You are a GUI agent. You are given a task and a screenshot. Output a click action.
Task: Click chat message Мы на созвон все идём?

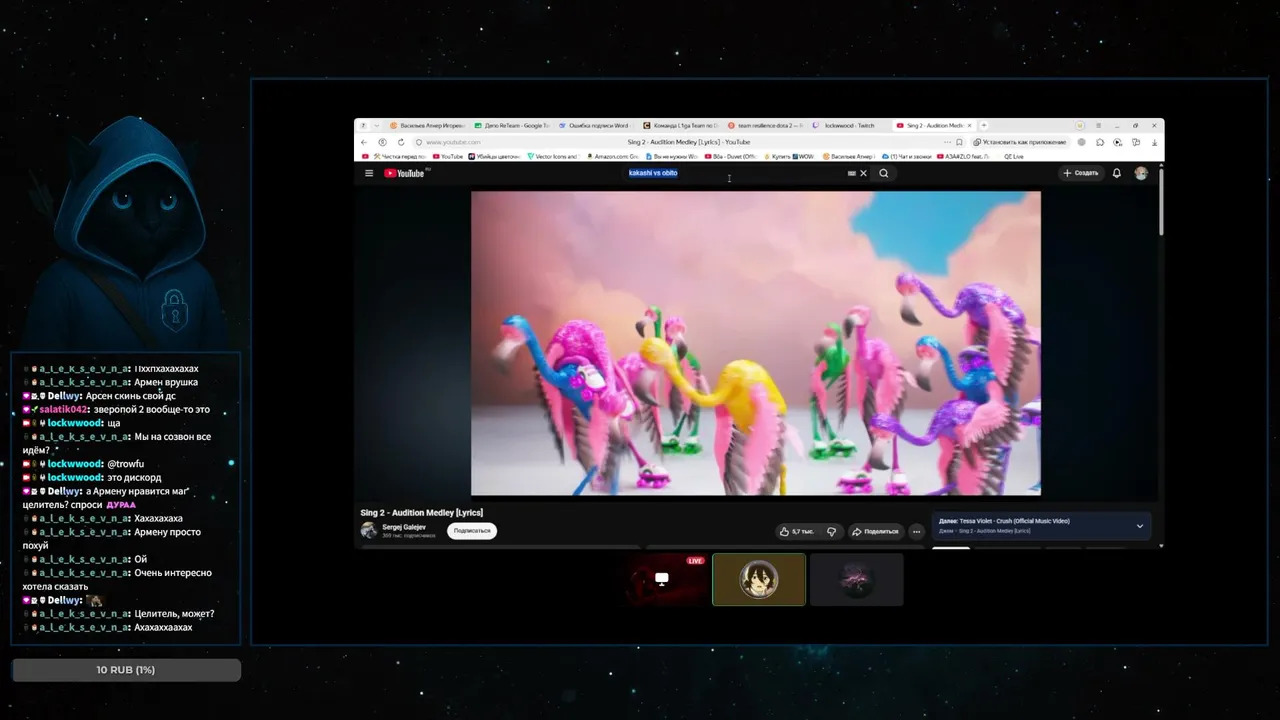[x=117, y=443]
